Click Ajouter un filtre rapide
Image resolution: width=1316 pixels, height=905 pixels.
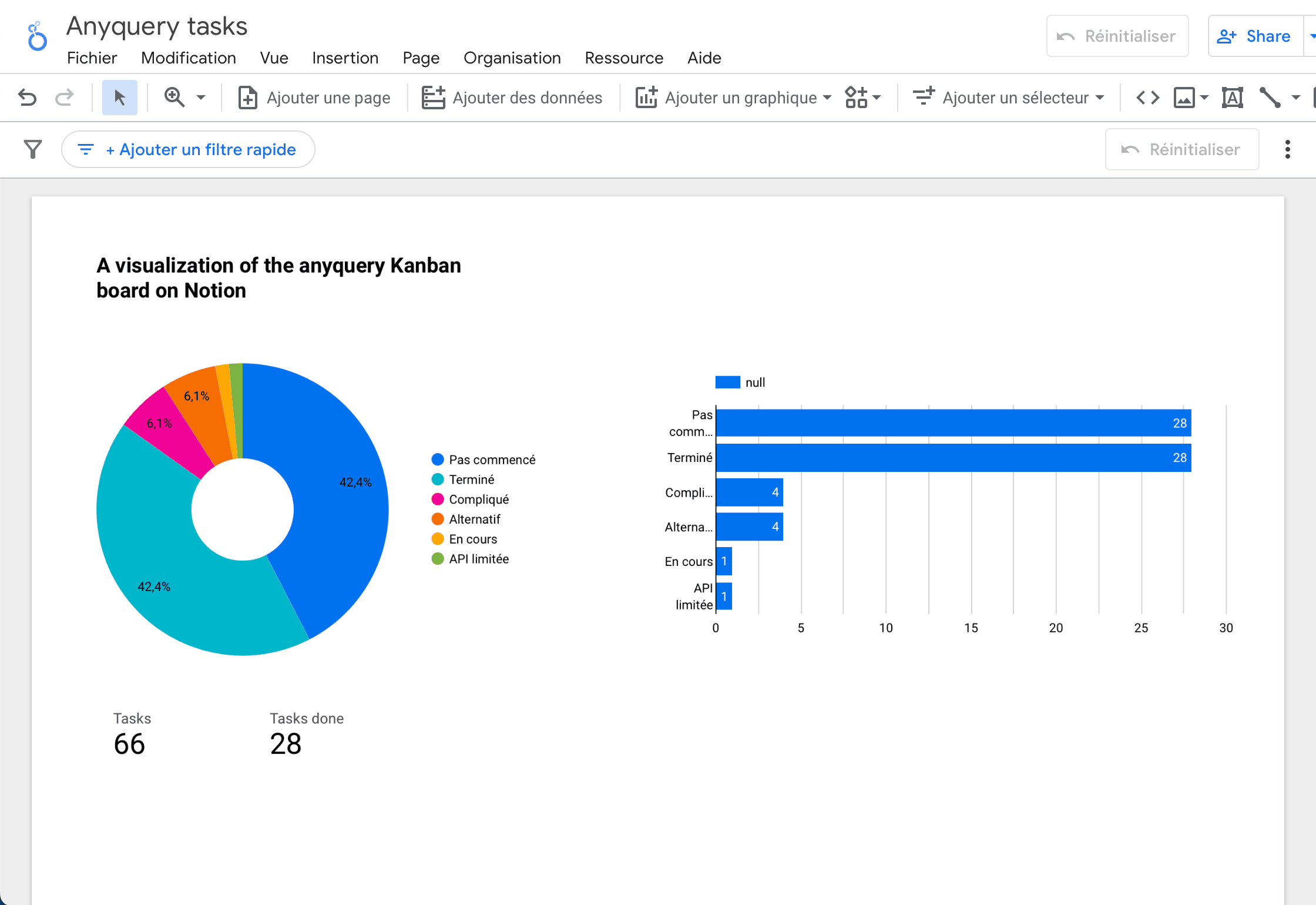pyautogui.click(x=188, y=149)
